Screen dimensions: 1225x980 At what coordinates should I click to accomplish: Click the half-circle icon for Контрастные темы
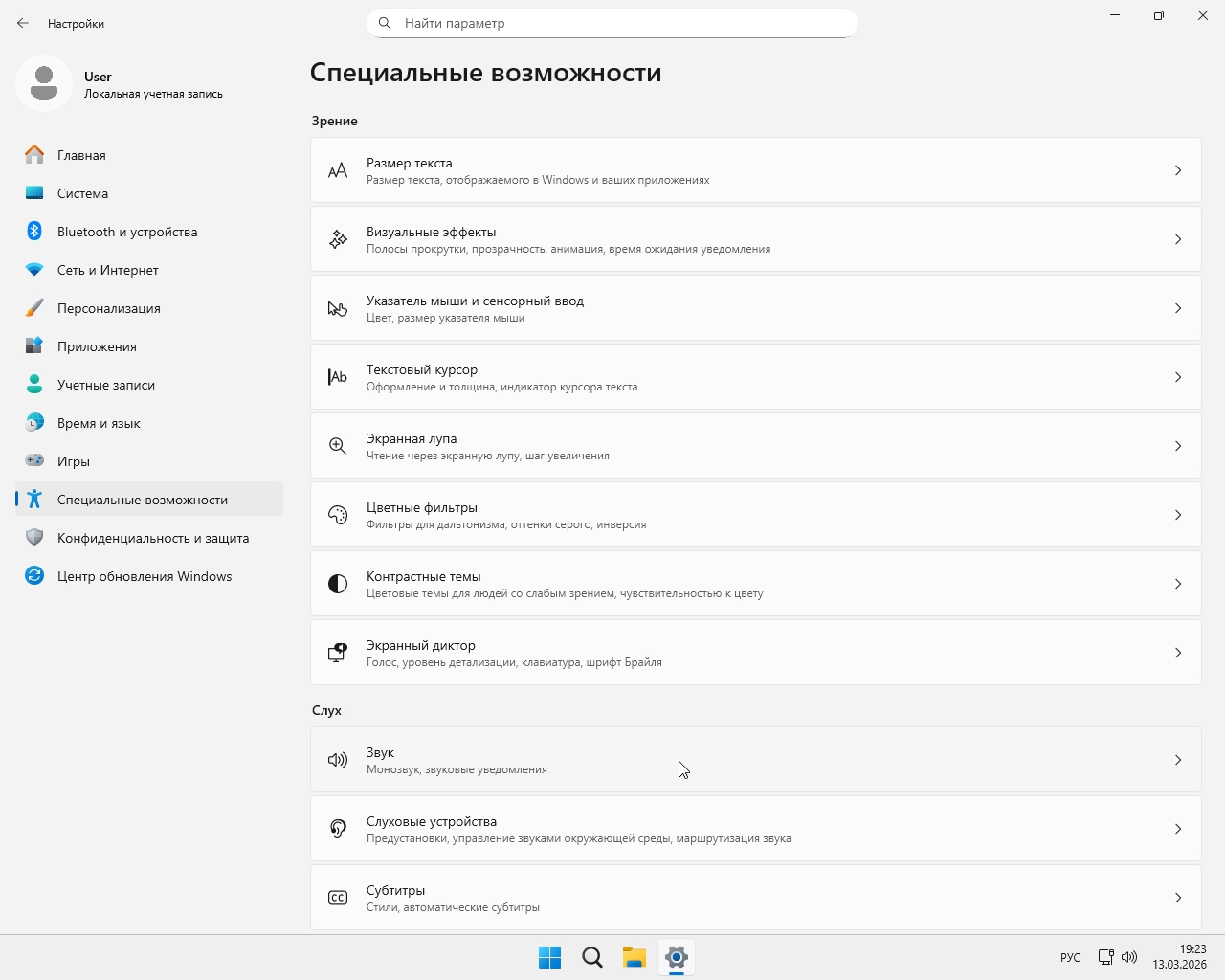coord(338,584)
